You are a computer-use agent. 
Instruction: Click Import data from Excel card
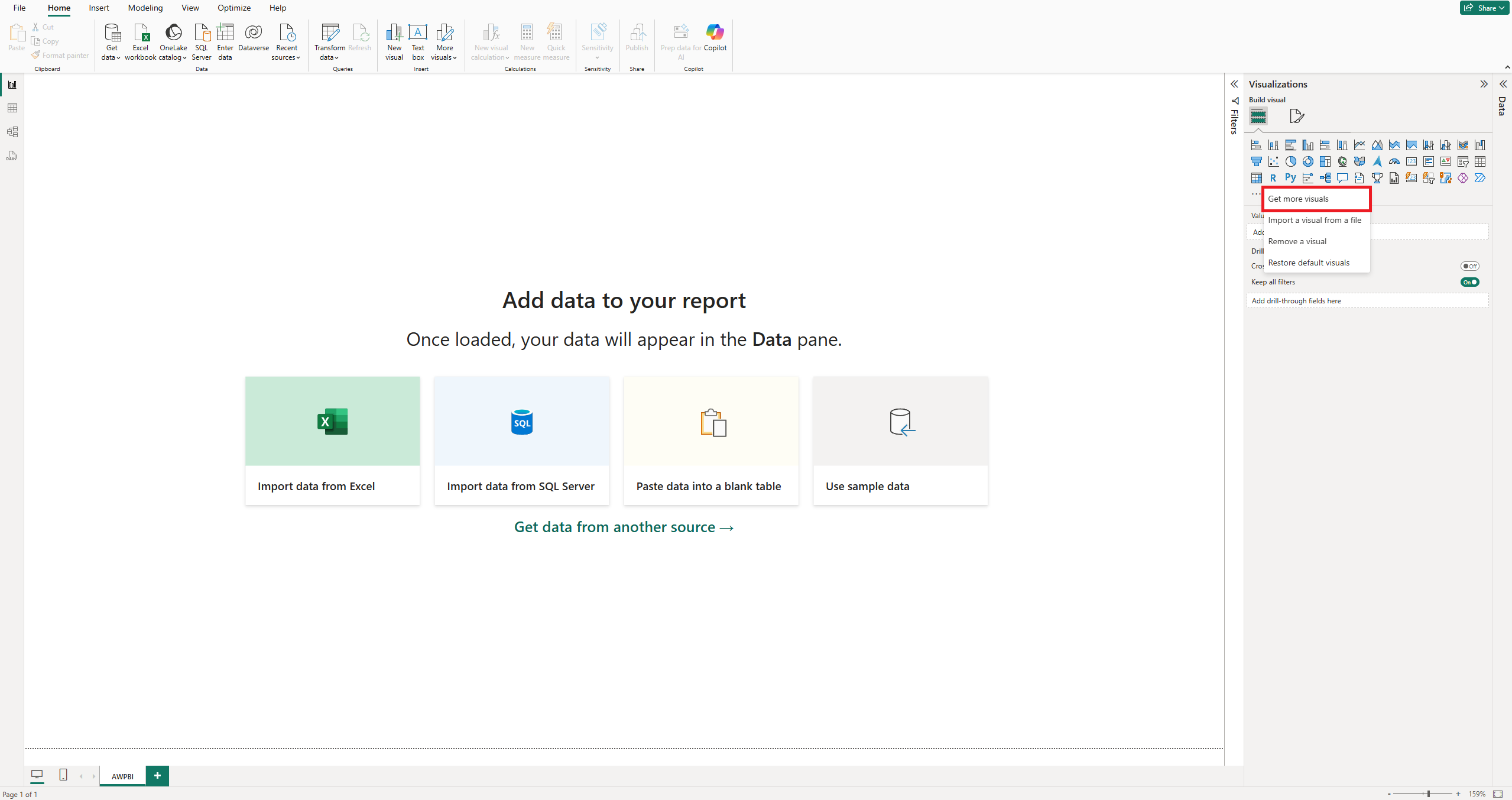[332, 441]
